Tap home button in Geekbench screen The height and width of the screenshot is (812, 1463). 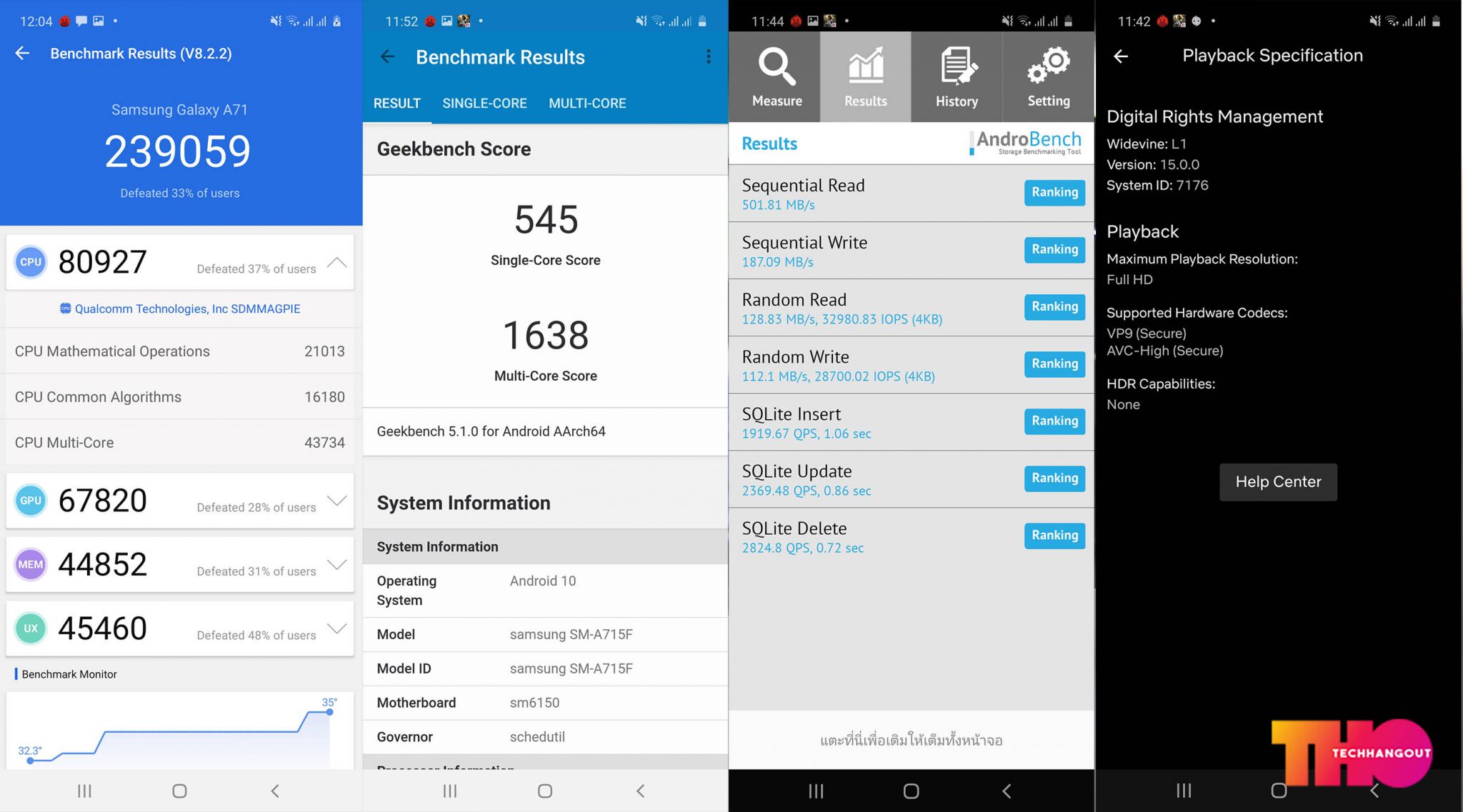545,791
